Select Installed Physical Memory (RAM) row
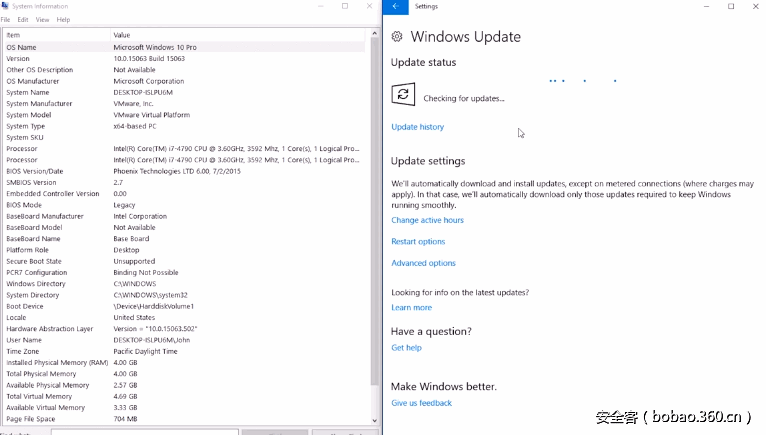This screenshot has width=766, height=435. 185,362
